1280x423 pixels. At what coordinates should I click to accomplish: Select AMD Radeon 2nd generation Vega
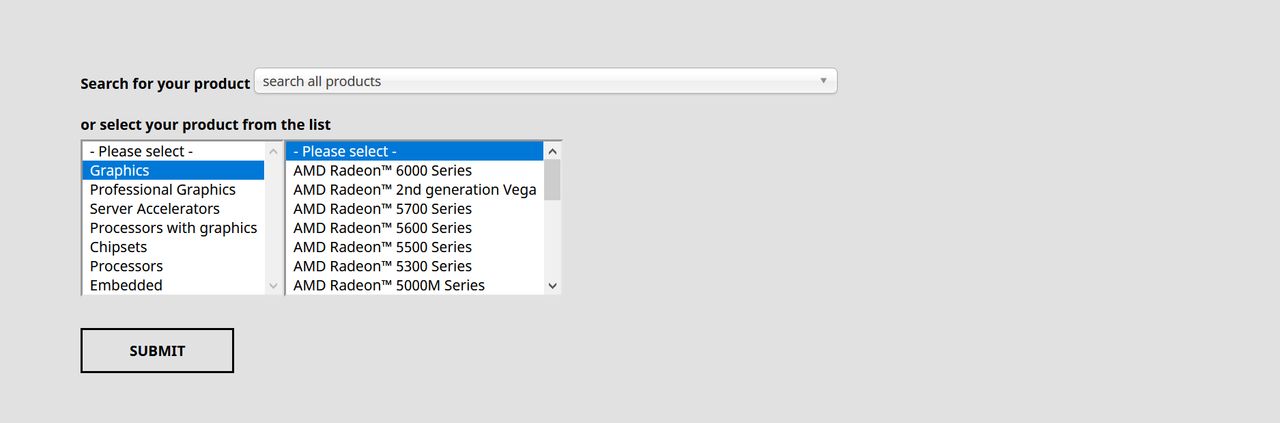point(415,190)
